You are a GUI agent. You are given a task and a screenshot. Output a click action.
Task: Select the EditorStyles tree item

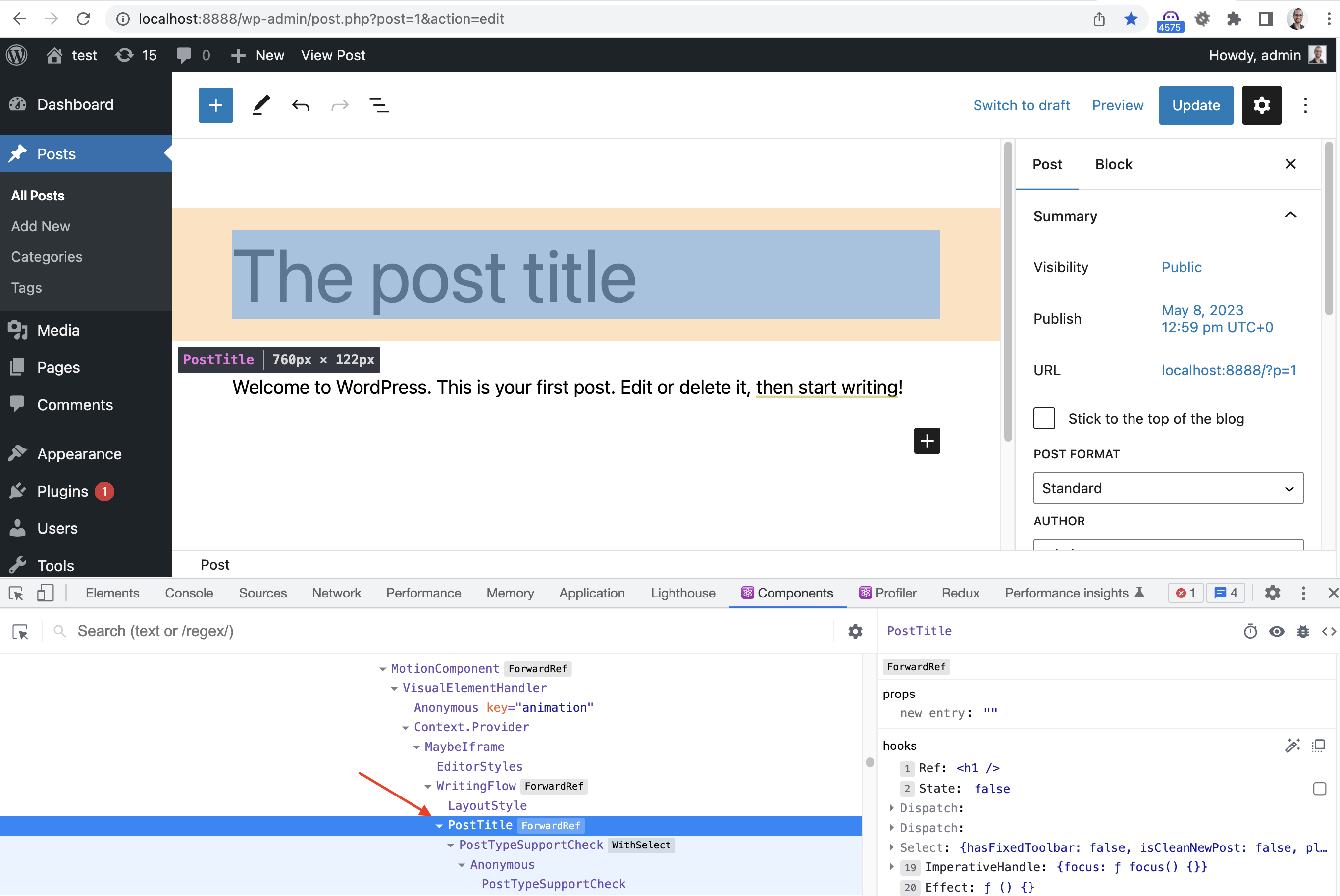[479, 766]
